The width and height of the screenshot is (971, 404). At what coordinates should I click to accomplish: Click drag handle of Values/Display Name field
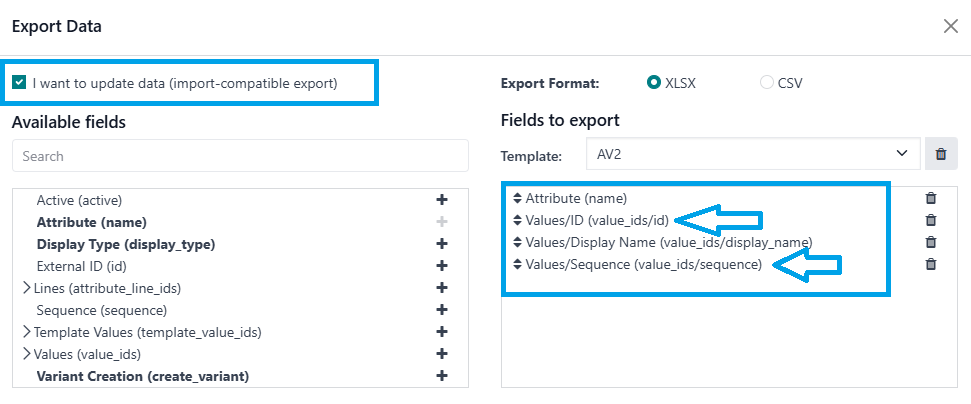(516, 243)
